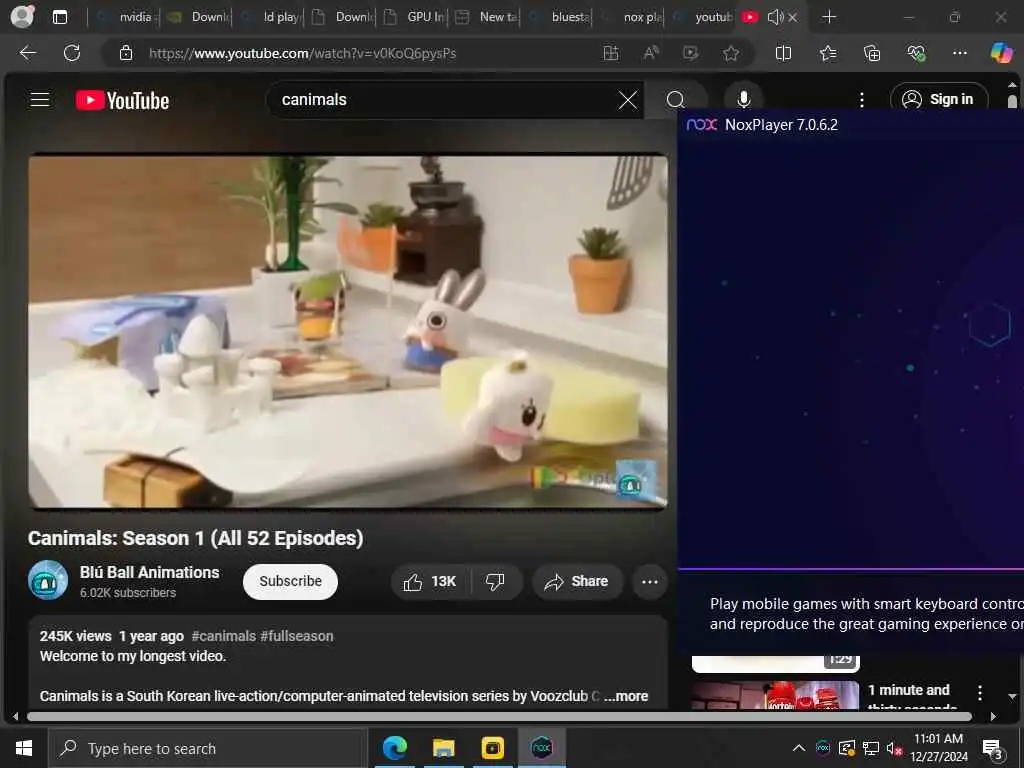1024x768 pixels.
Task: Click the muted volume tray icon
Action: 894,748
